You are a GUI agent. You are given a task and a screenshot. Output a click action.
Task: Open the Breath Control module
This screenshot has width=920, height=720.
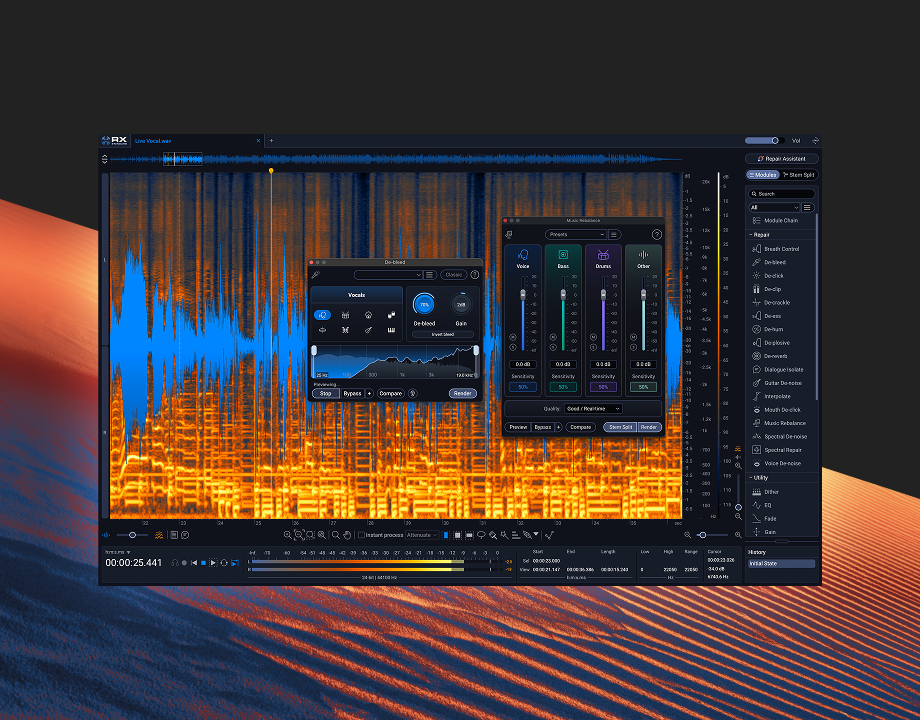tap(776, 249)
